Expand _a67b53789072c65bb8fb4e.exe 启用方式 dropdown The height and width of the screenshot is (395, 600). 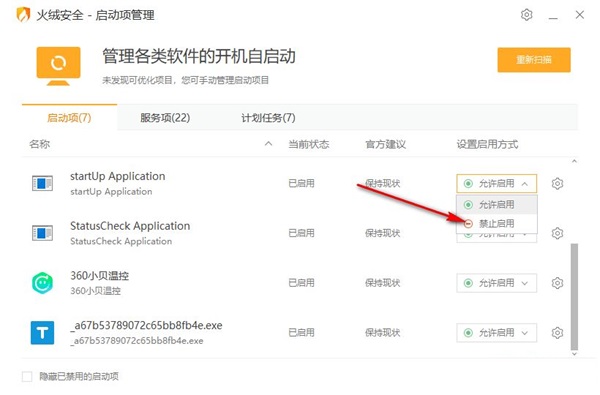pyautogui.click(x=497, y=333)
